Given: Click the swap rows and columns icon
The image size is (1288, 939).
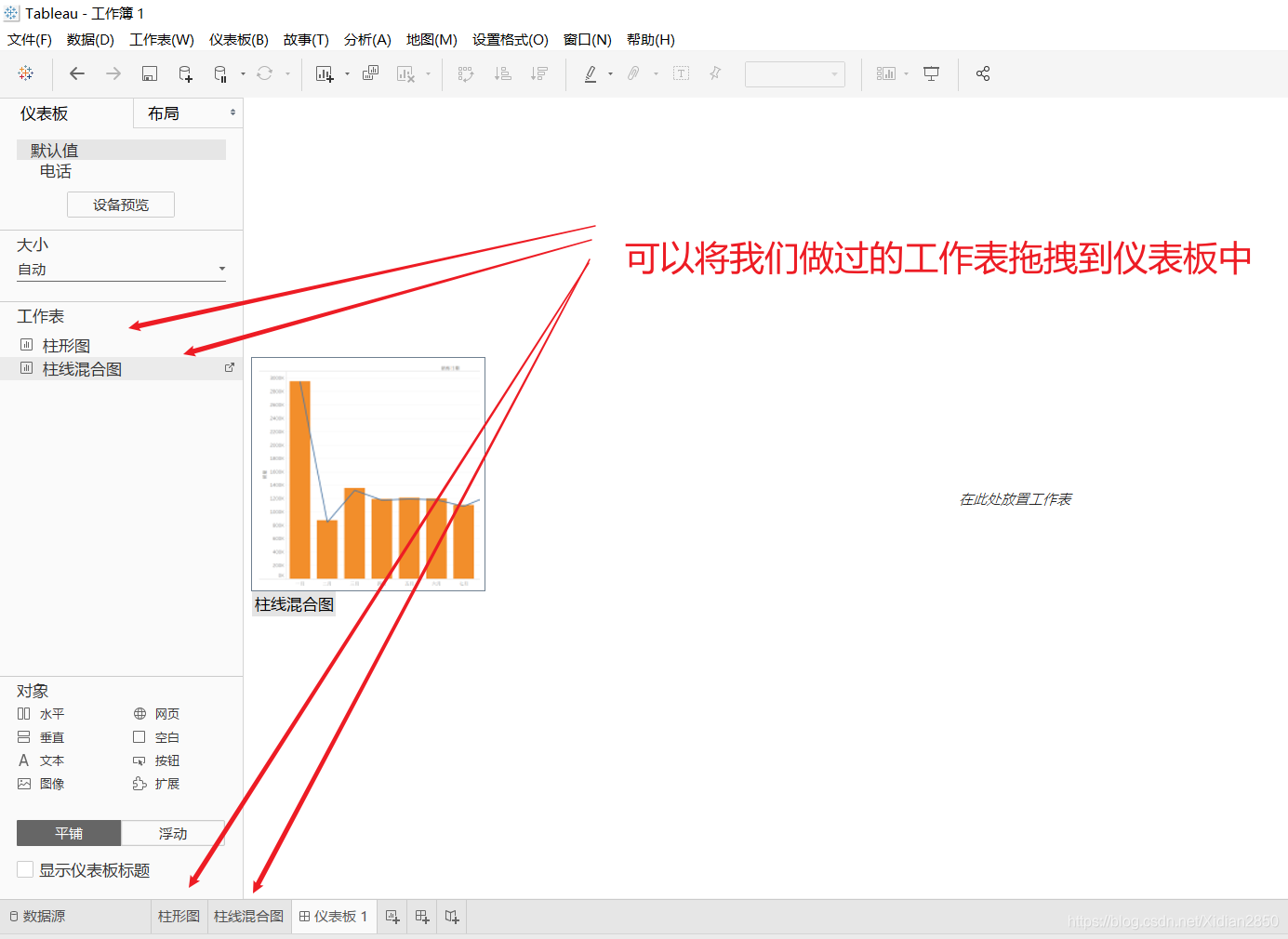Looking at the screenshot, I should [x=466, y=73].
